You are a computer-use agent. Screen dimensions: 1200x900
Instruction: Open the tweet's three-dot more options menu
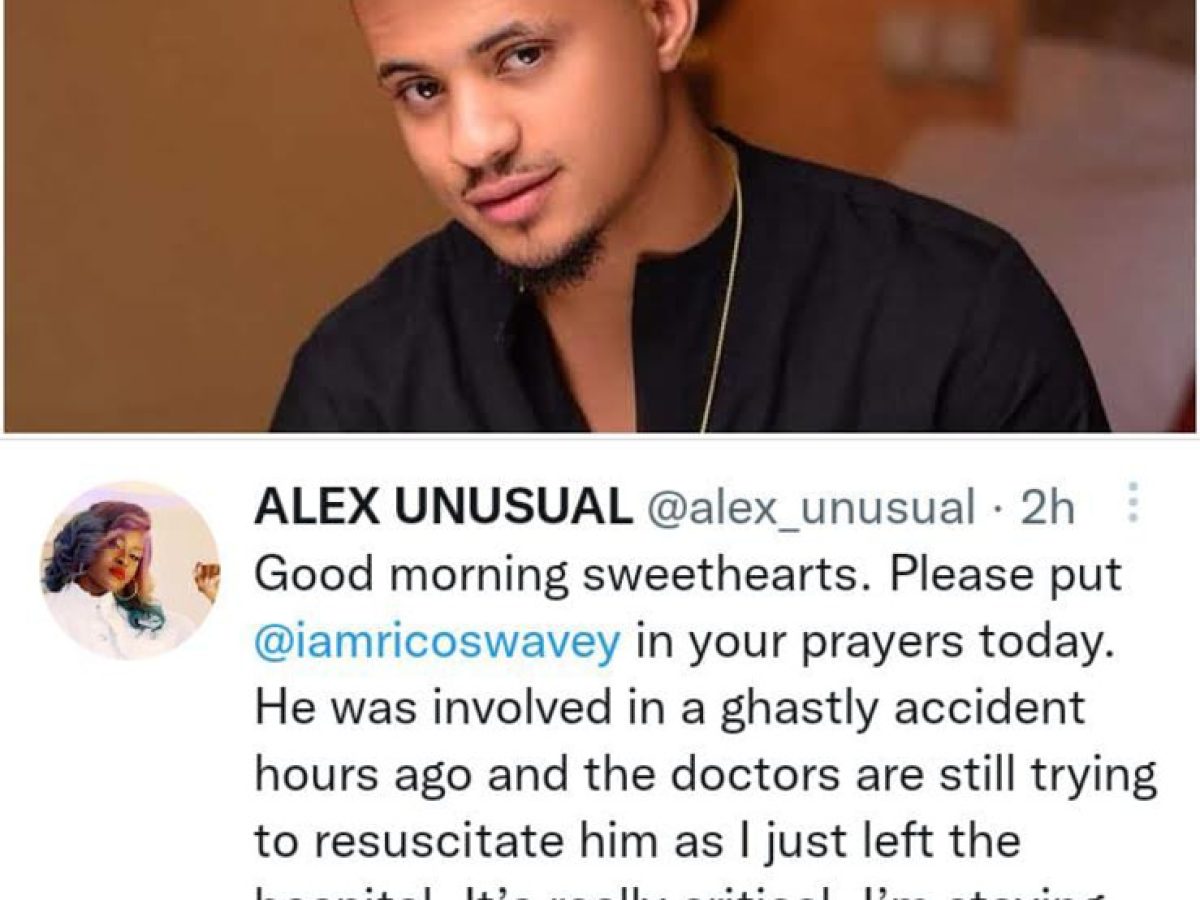coord(1132,504)
